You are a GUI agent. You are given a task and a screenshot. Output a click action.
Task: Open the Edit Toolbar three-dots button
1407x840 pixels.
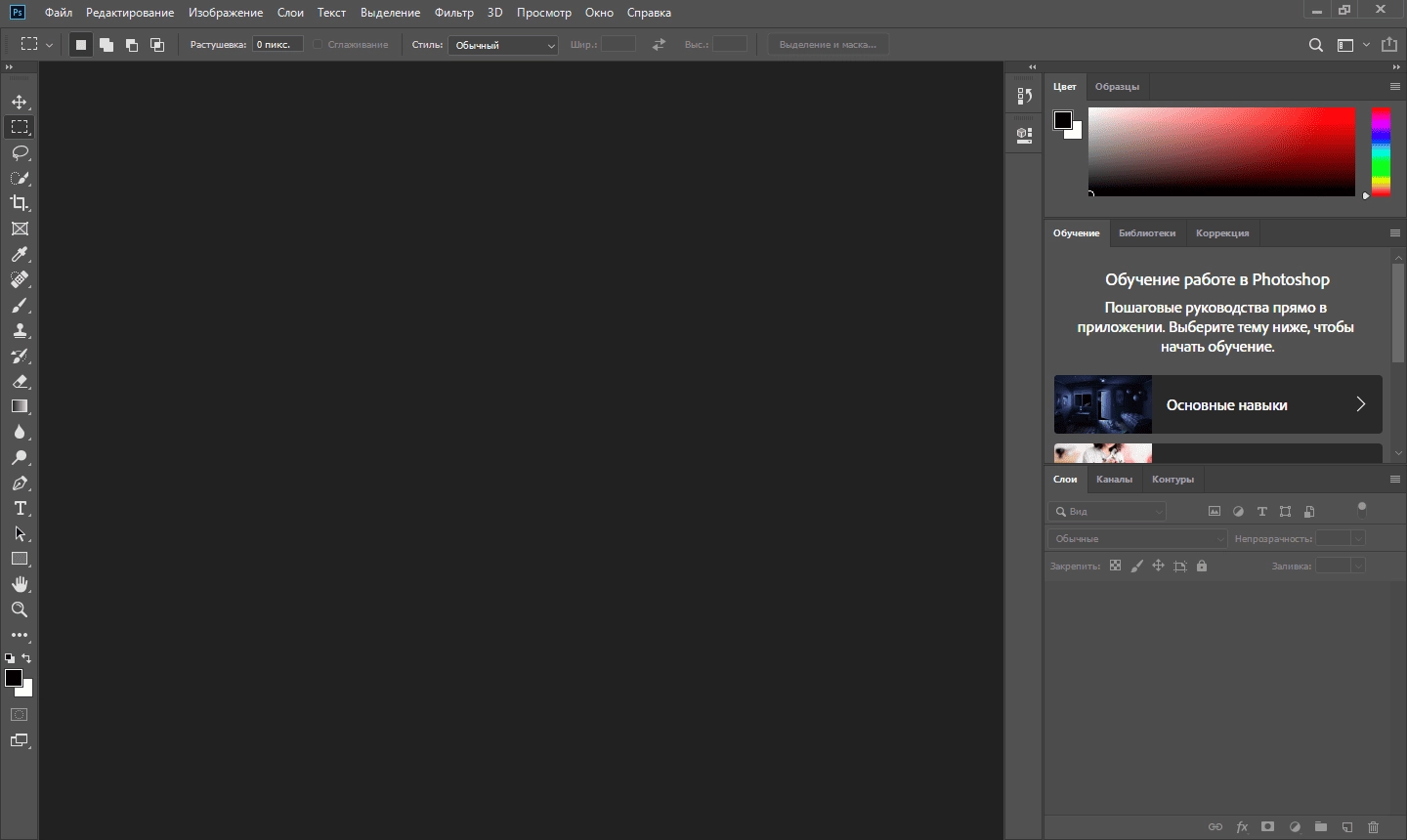coord(20,635)
